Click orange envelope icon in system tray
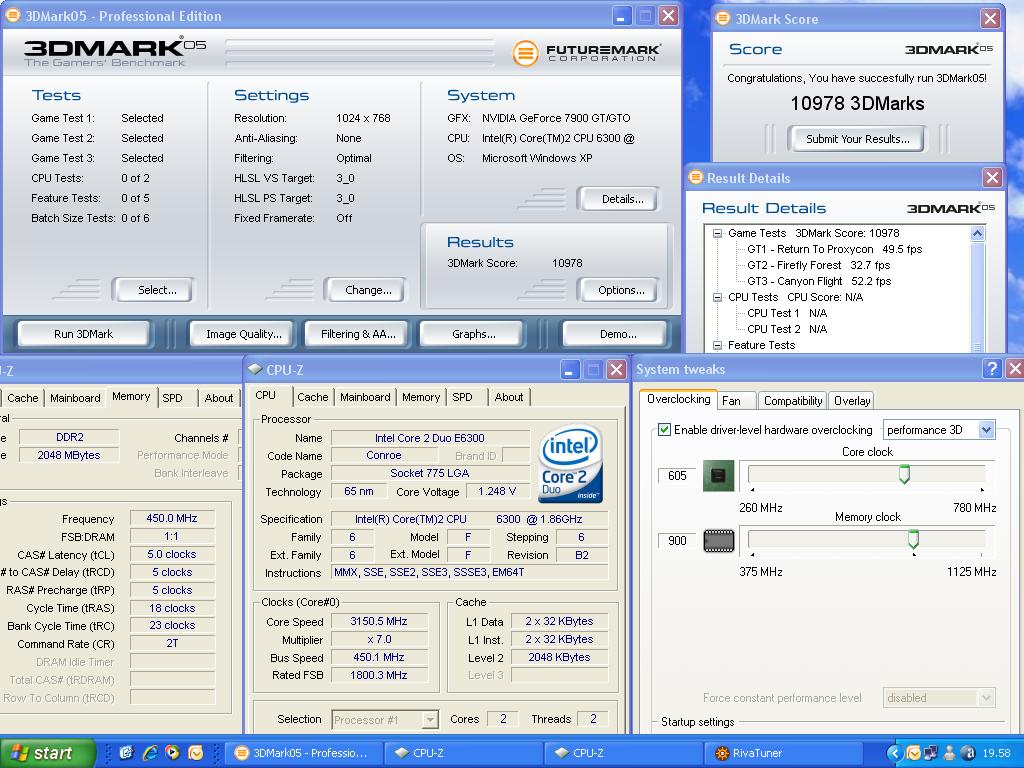Image resolution: width=1024 pixels, height=768 pixels. [x=913, y=753]
